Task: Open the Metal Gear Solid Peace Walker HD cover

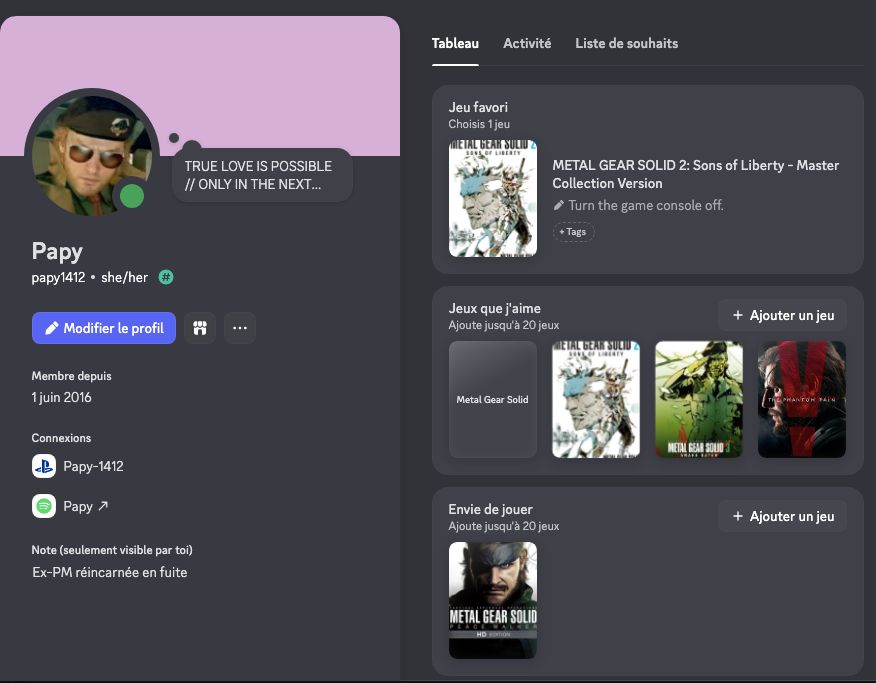Action: (493, 600)
